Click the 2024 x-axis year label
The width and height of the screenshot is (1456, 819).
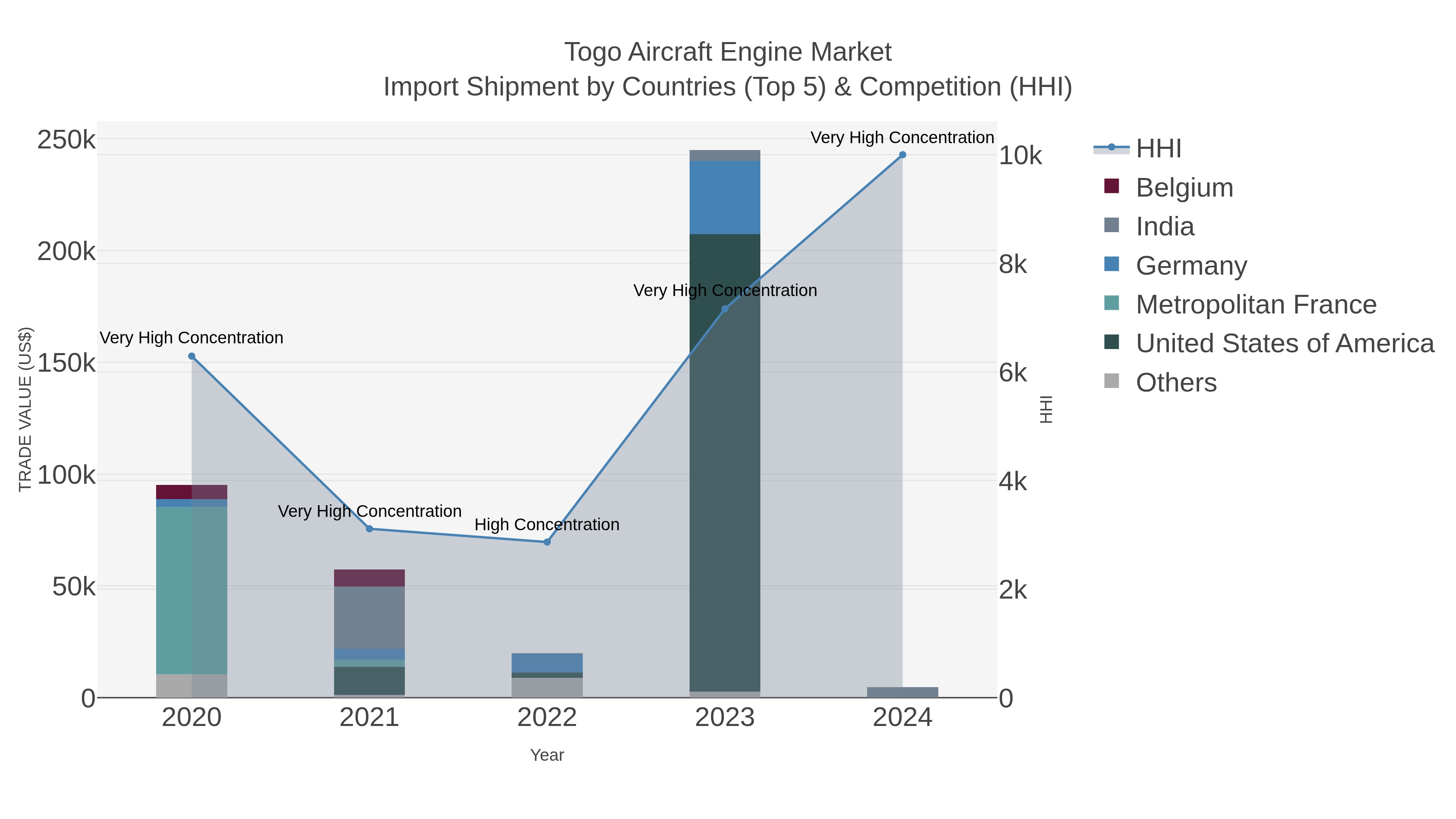point(903,718)
